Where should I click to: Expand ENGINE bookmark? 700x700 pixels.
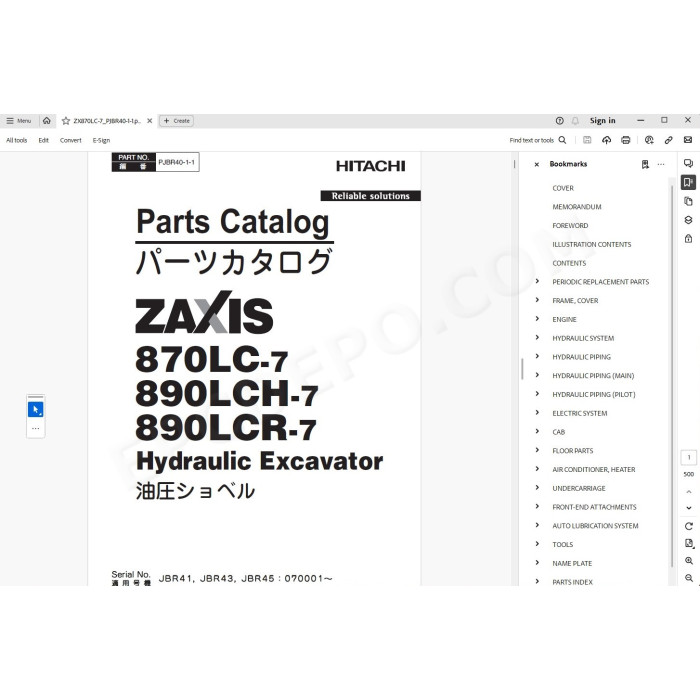[537, 319]
